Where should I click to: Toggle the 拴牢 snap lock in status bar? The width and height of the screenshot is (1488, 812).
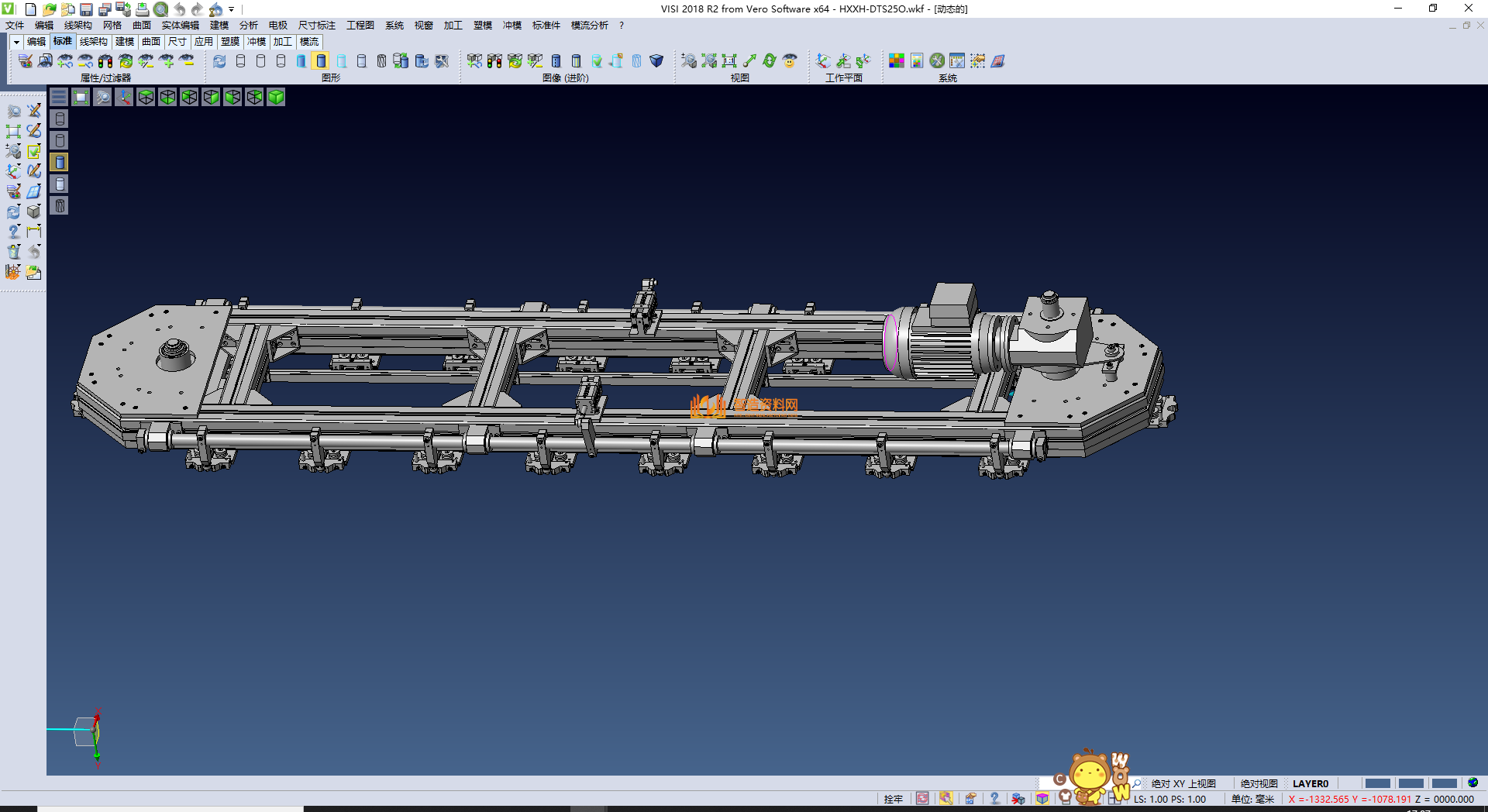(893, 799)
